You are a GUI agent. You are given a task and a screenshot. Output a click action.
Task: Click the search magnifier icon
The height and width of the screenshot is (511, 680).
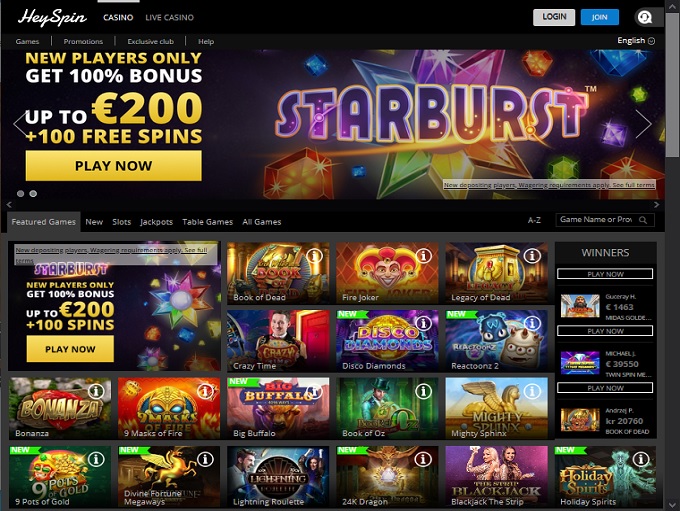tap(643, 220)
